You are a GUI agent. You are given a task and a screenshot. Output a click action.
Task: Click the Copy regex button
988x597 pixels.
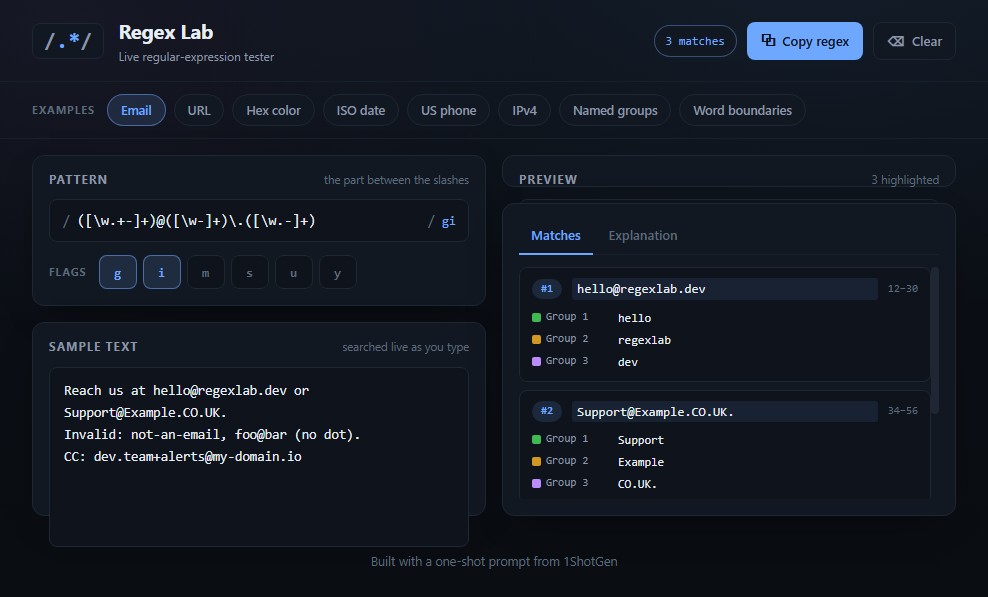click(x=805, y=41)
